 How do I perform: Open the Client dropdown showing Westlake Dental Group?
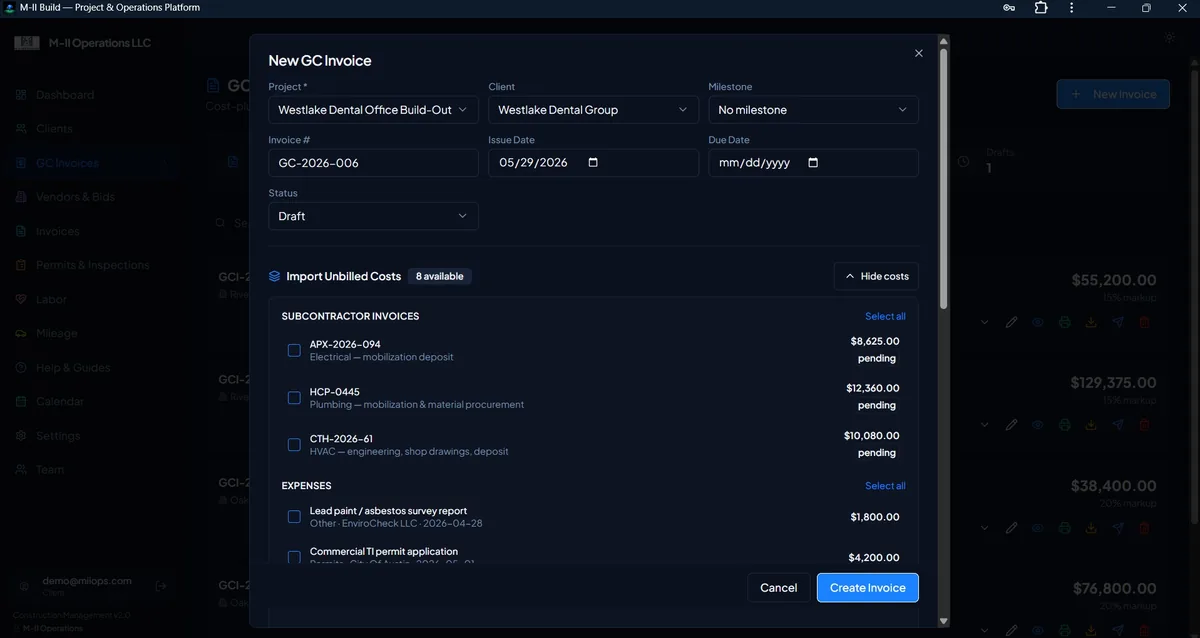point(593,110)
